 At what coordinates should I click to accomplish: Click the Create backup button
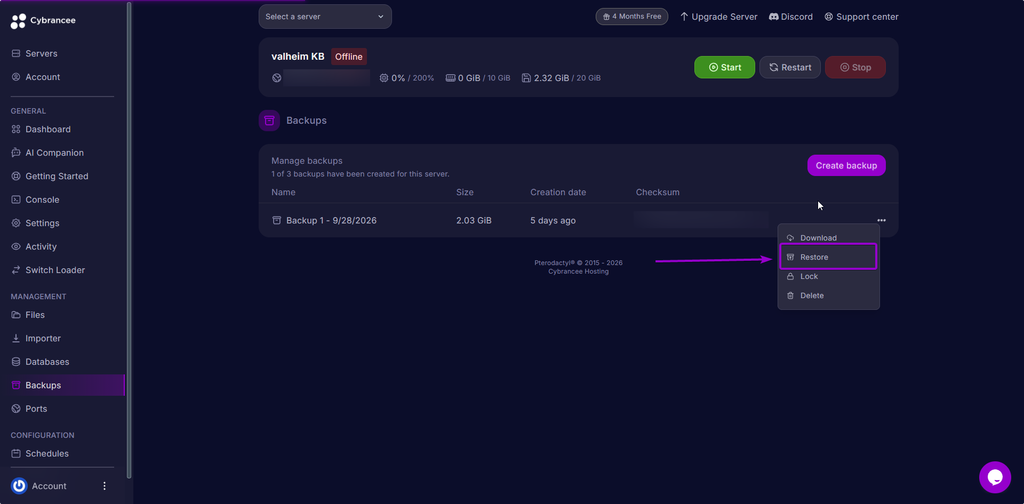pos(846,165)
